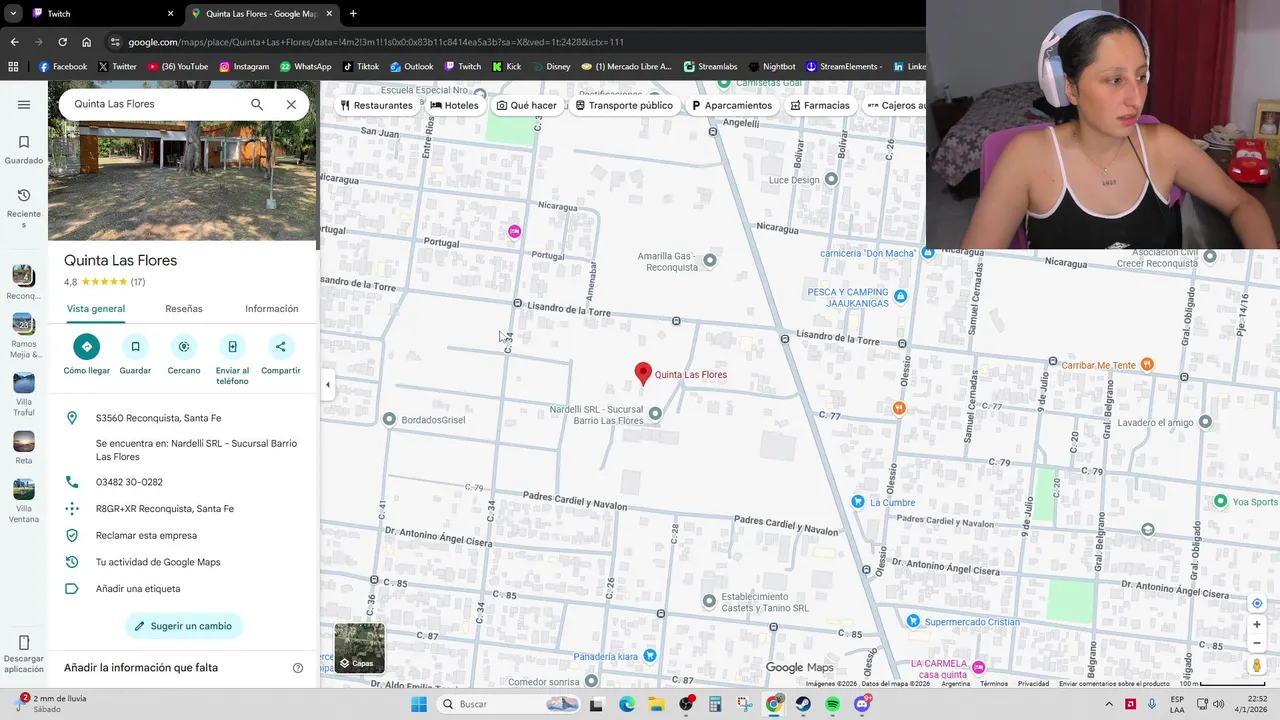Screen dimensions: 1280x720
Task: Click the BordadosGrisel marker
Action: click(389, 419)
